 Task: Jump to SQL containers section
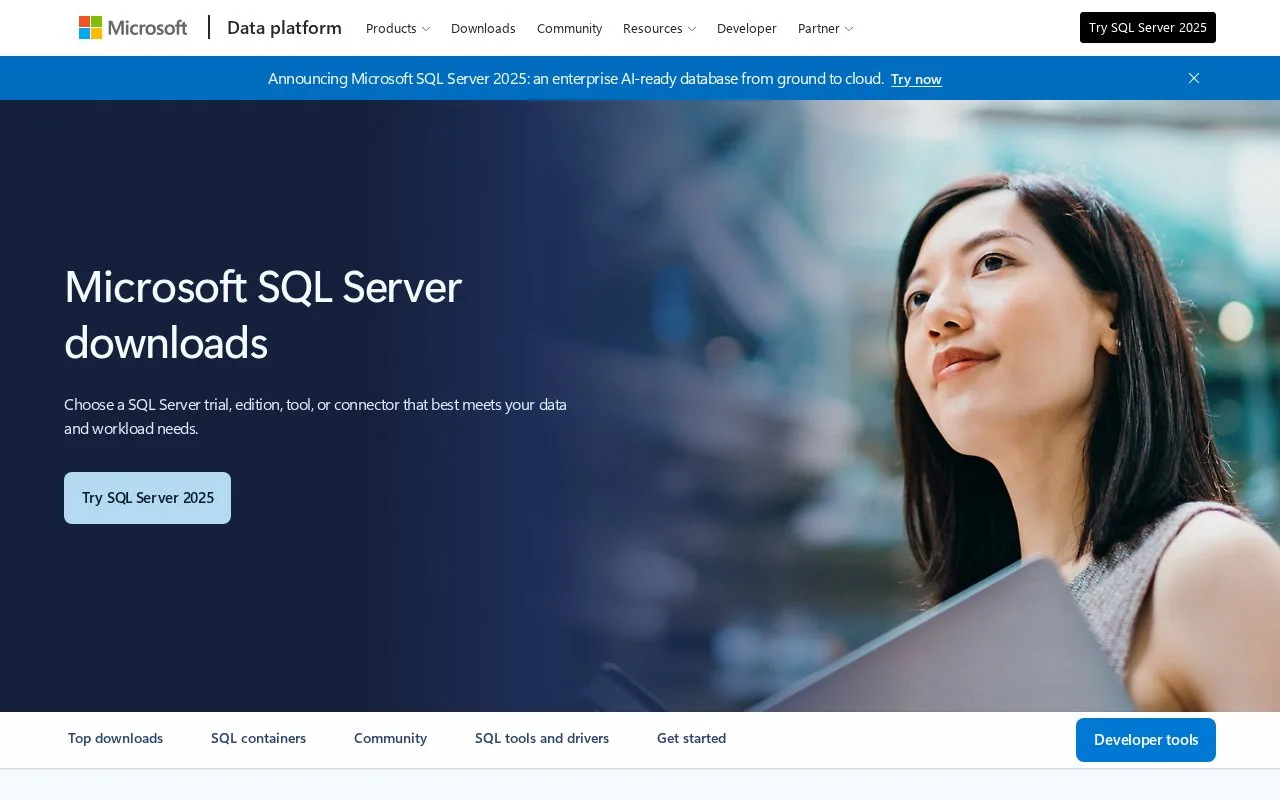(258, 738)
